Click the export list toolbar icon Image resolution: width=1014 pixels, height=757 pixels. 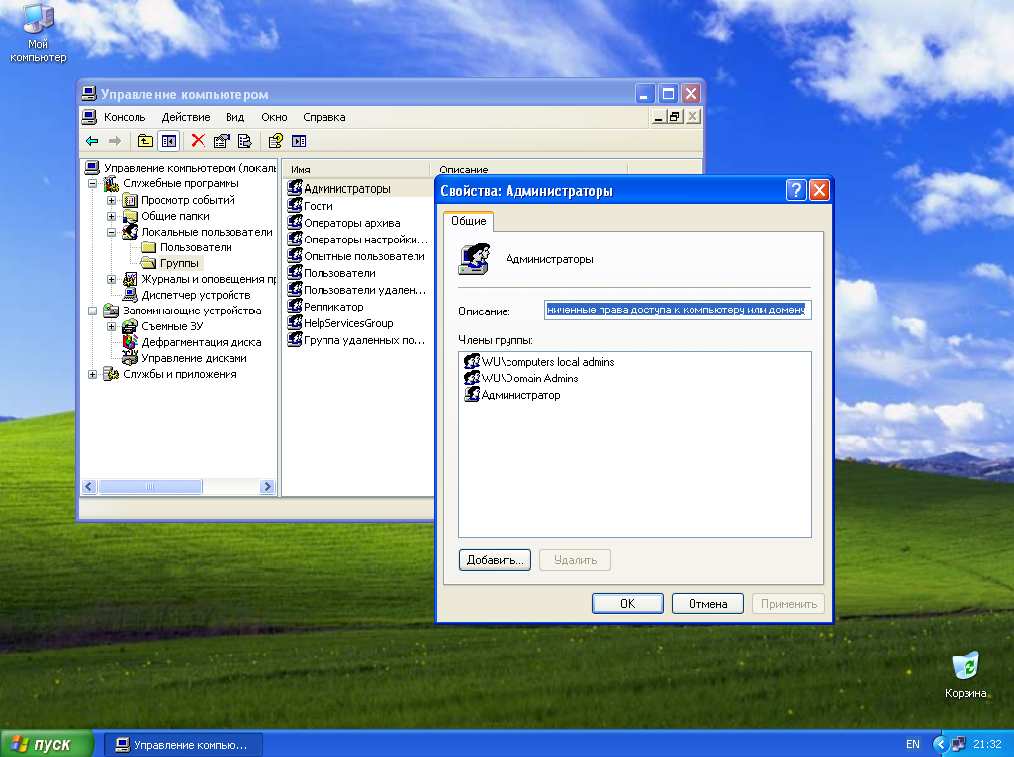pyautogui.click(x=244, y=141)
